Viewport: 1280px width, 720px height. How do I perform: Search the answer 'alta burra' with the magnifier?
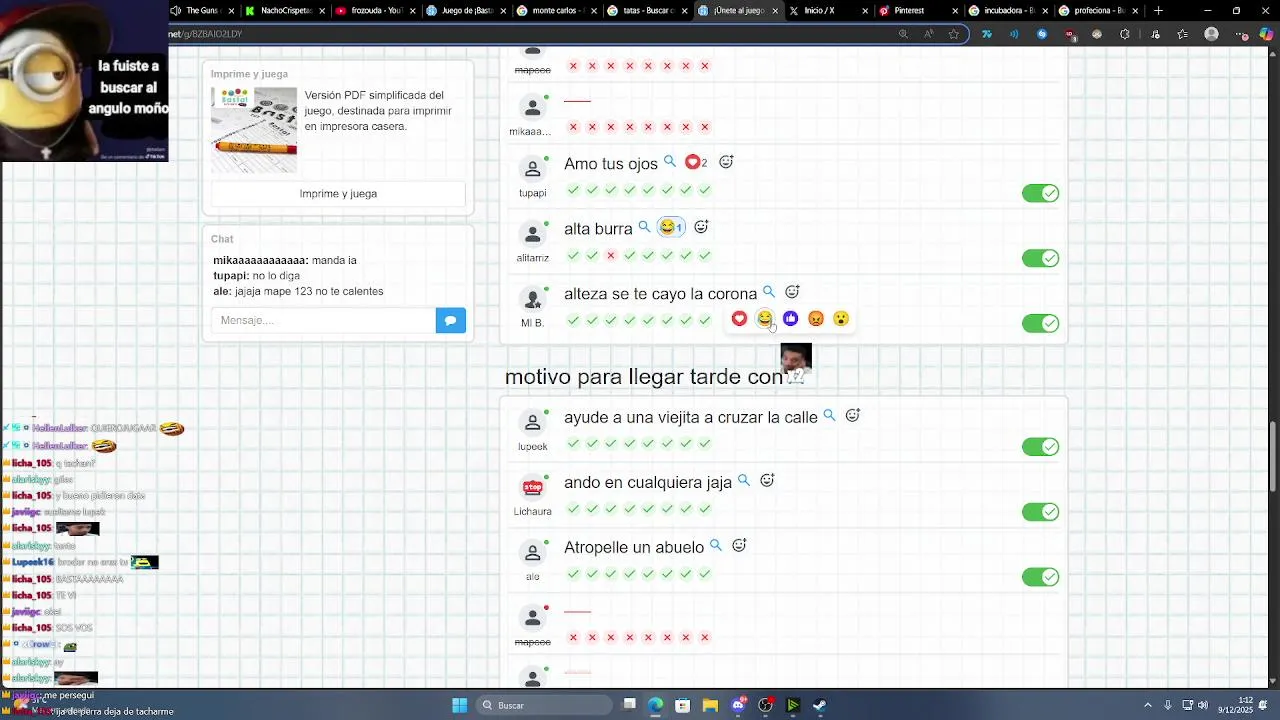pyautogui.click(x=645, y=227)
